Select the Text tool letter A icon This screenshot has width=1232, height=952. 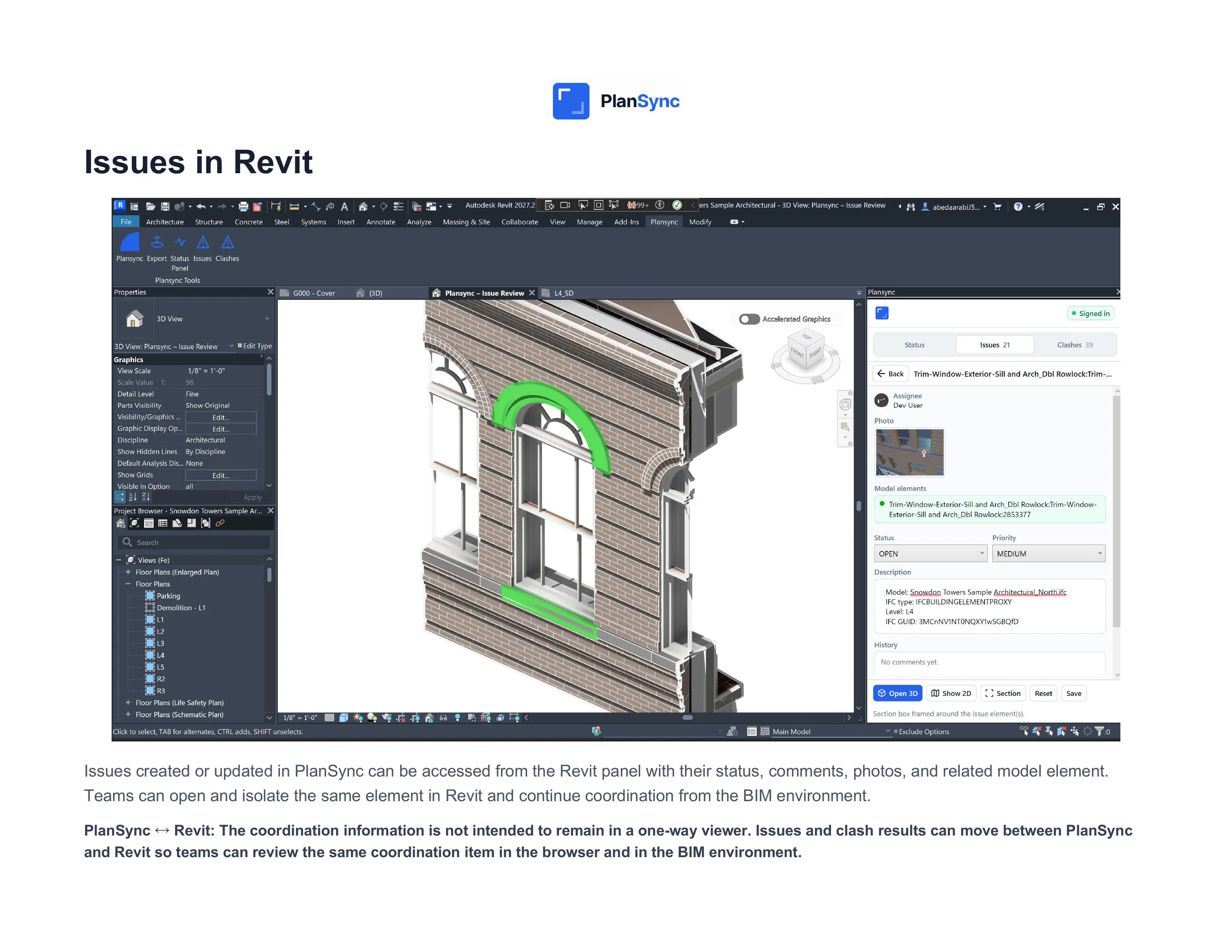pos(344,206)
